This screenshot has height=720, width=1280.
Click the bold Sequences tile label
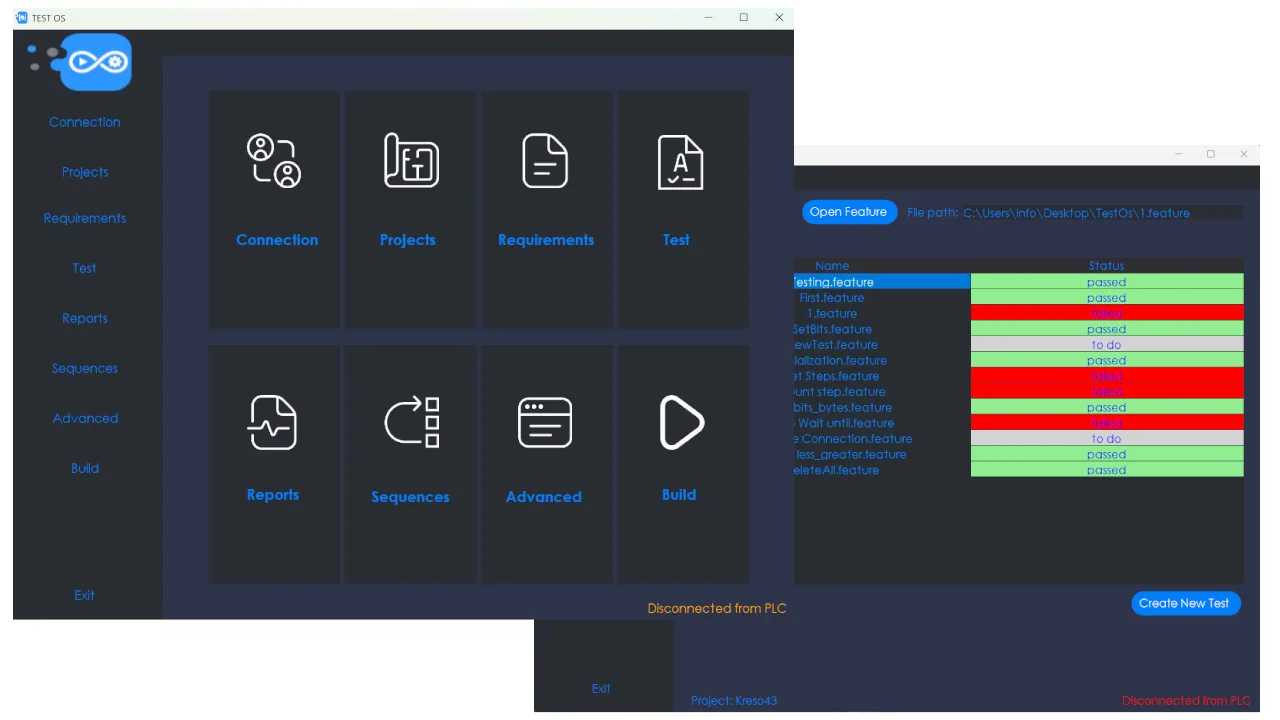(410, 497)
